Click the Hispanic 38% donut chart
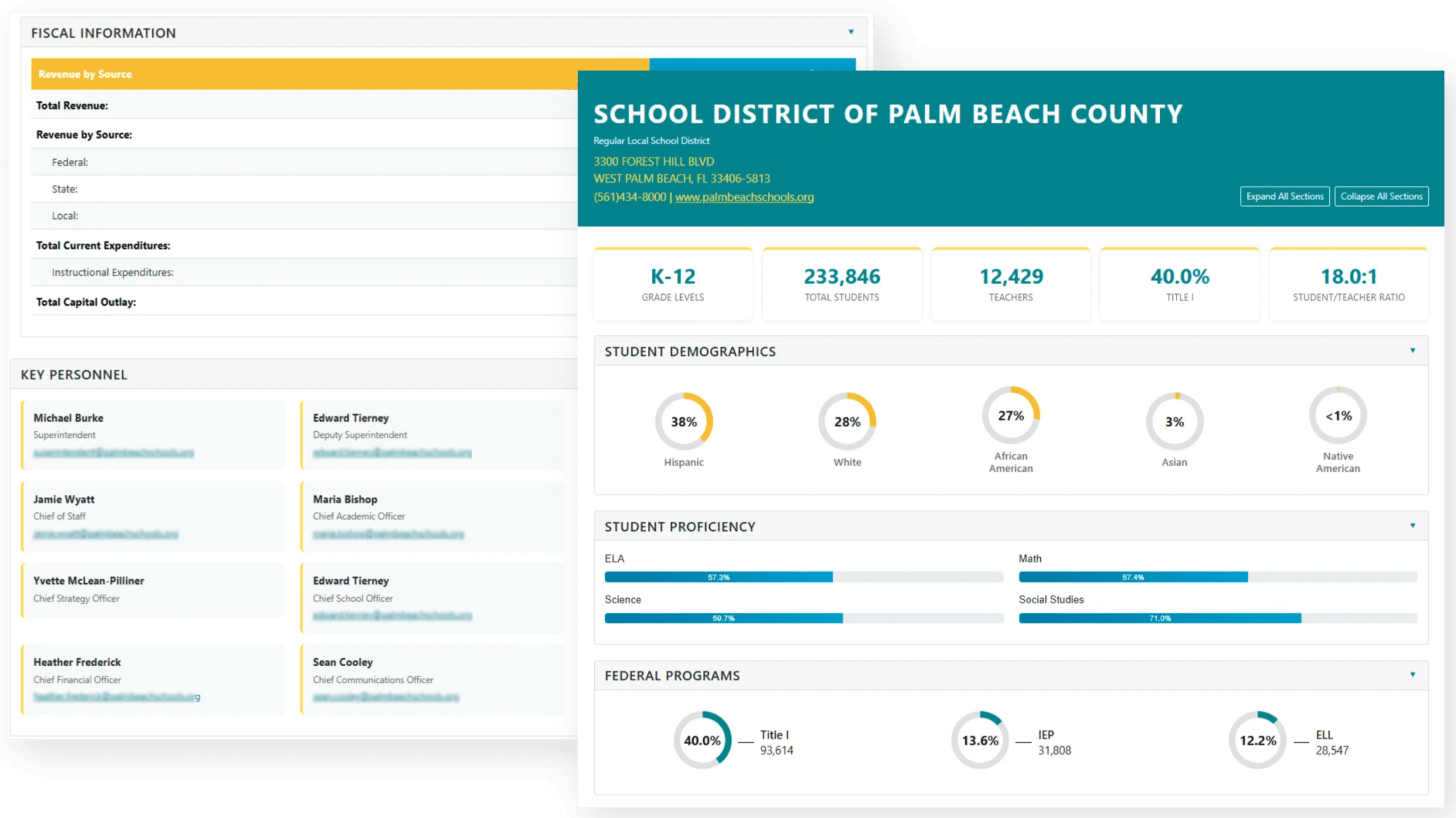1456x818 pixels. 684,422
